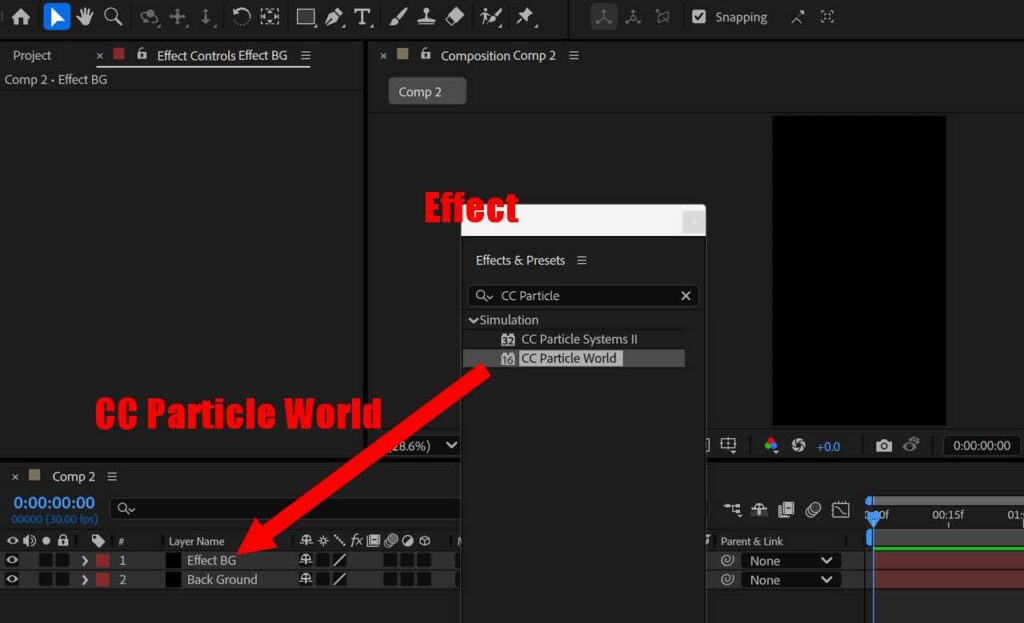Select the Selection arrow tool
The image size is (1024, 623).
(56, 17)
